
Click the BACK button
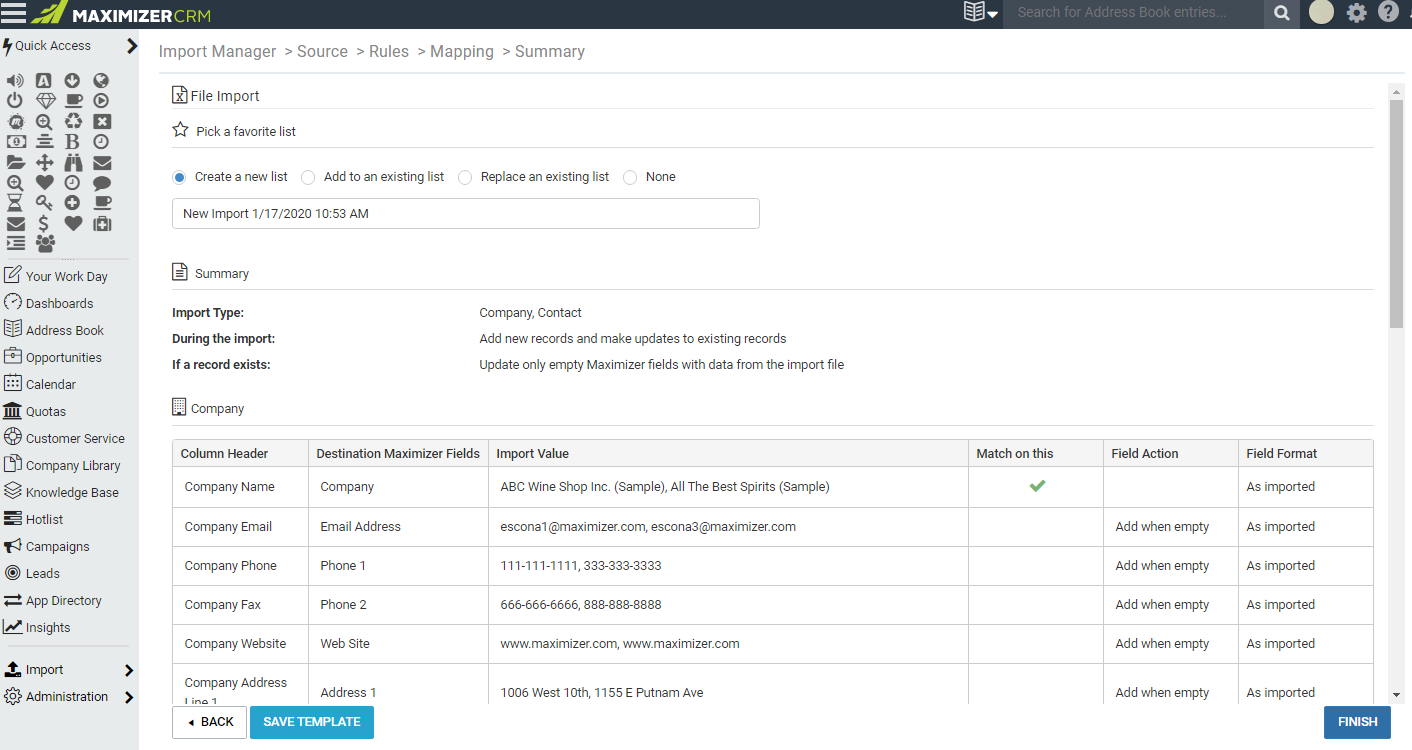click(209, 722)
